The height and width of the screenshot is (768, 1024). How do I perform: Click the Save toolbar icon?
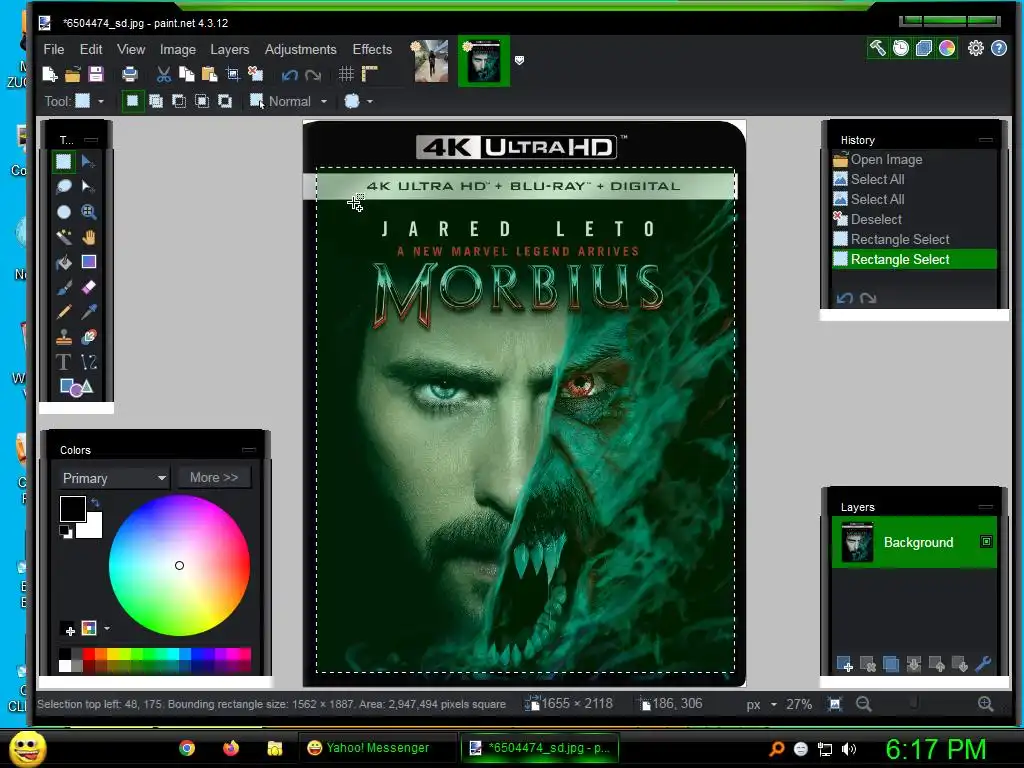click(96, 74)
